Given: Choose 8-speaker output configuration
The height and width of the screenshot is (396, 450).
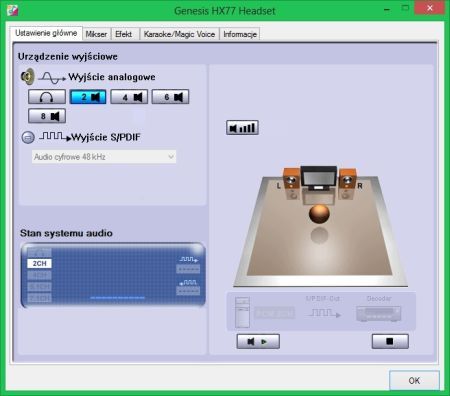Looking at the screenshot, I should pos(47,116).
